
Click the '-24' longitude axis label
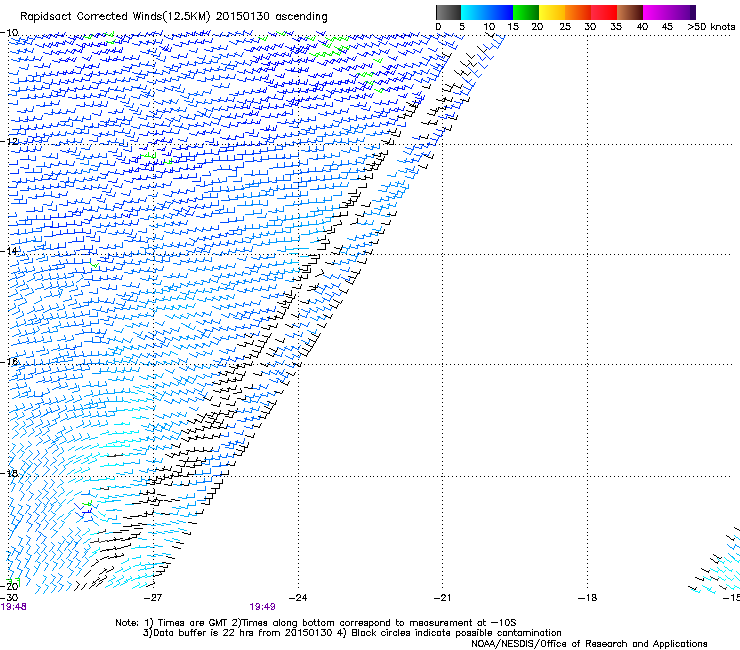tap(297, 598)
